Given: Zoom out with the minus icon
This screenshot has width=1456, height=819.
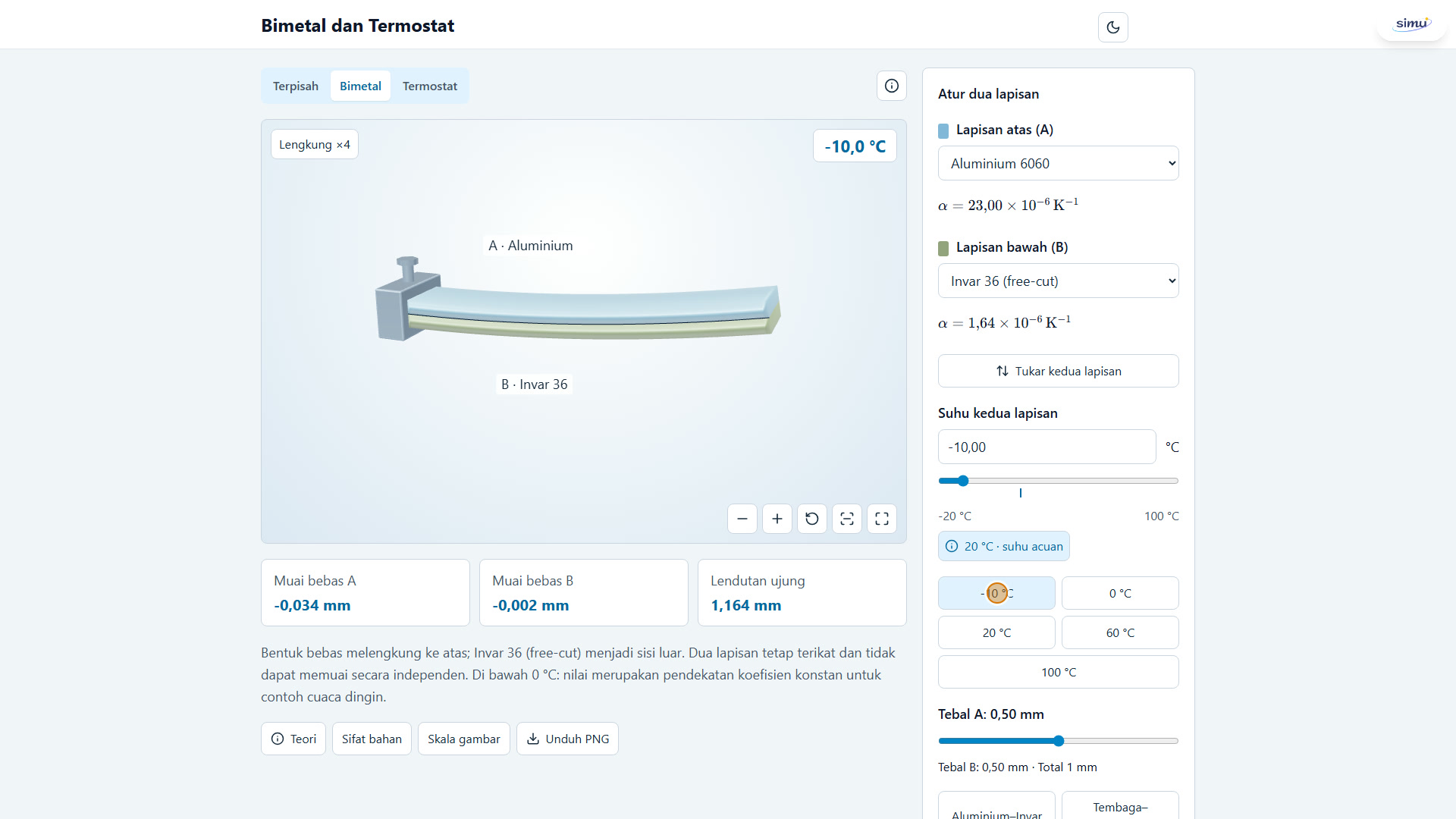Looking at the screenshot, I should 742,519.
